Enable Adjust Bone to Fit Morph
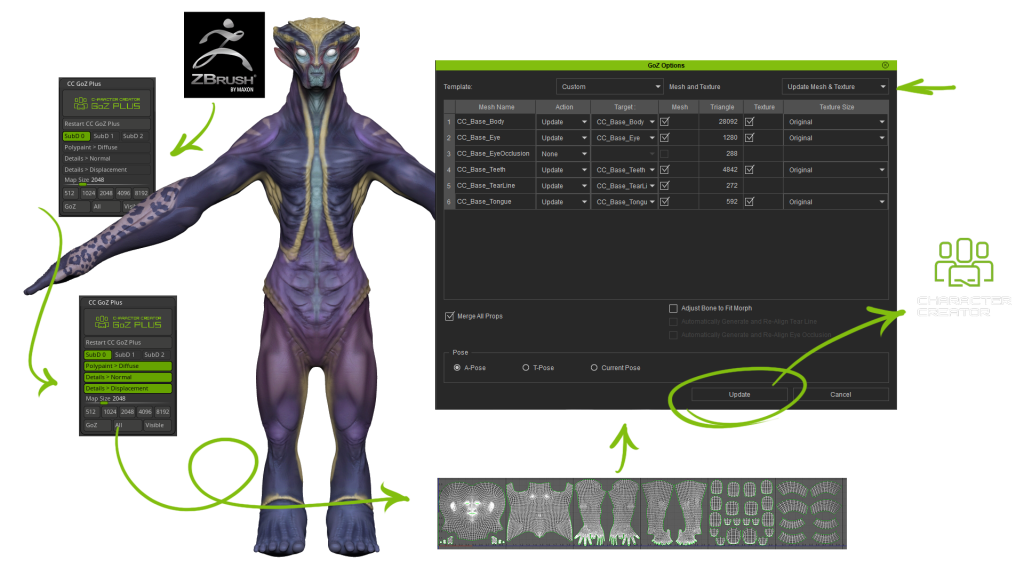This screenshot has height=576, width=1024. click(673, 308)
